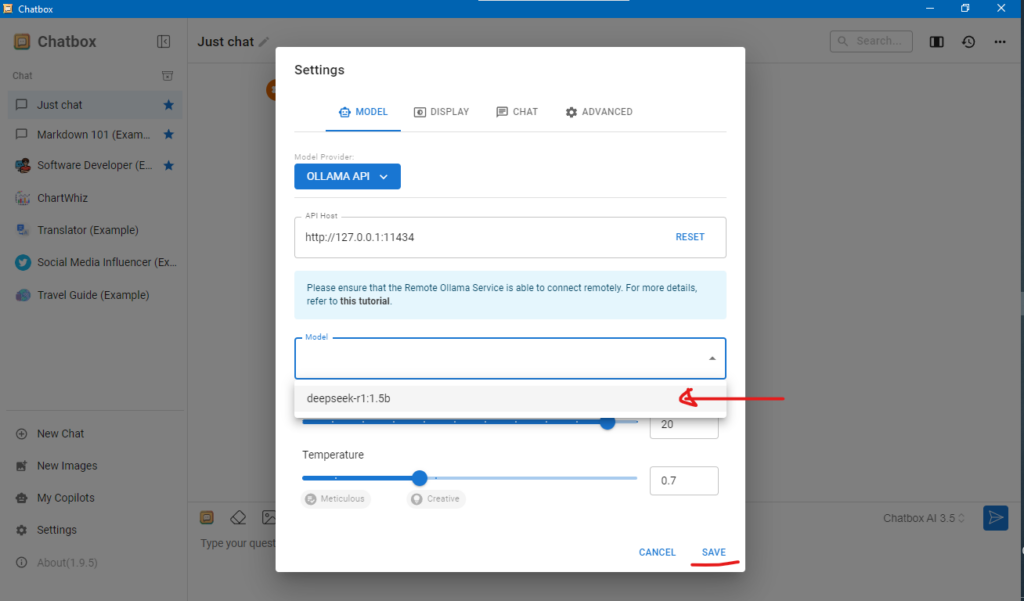Screen dimensions: 1024x601
Task: Open Markdown 101 (Example) chat
Action: pos(95,135)
